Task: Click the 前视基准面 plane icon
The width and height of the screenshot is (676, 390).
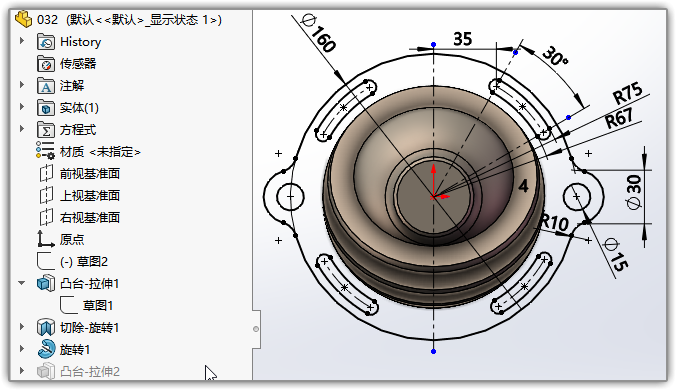Action: coord(46,174)
